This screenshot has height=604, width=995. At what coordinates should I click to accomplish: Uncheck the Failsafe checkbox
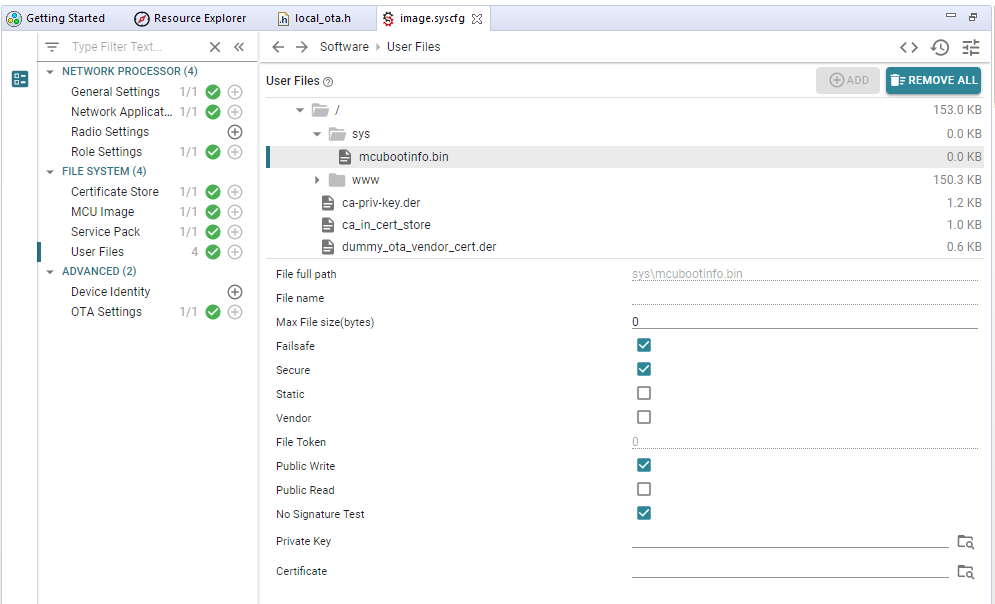pyautogui.click(x=644, y=346)
